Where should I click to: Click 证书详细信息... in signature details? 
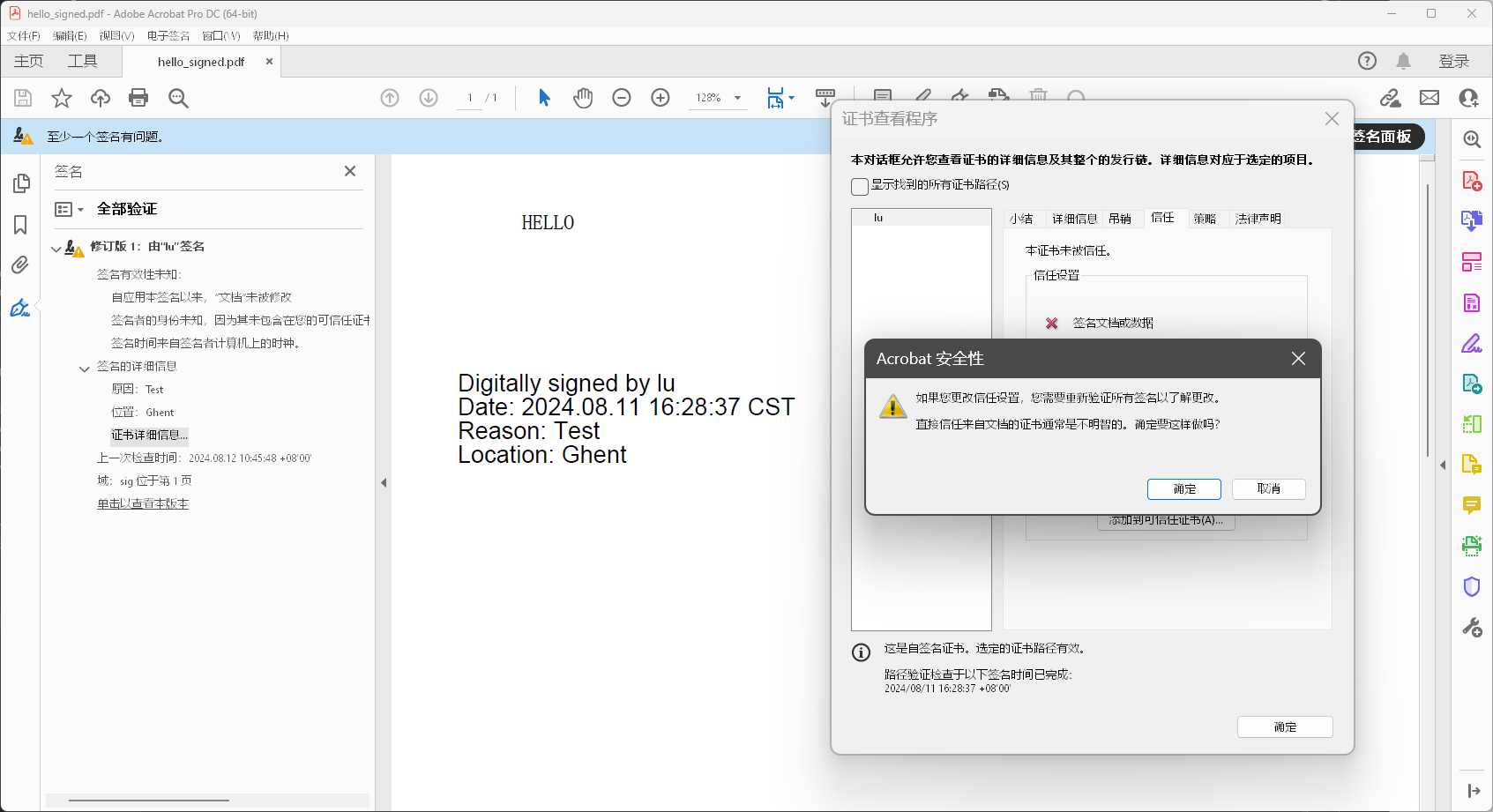(149, 436)
